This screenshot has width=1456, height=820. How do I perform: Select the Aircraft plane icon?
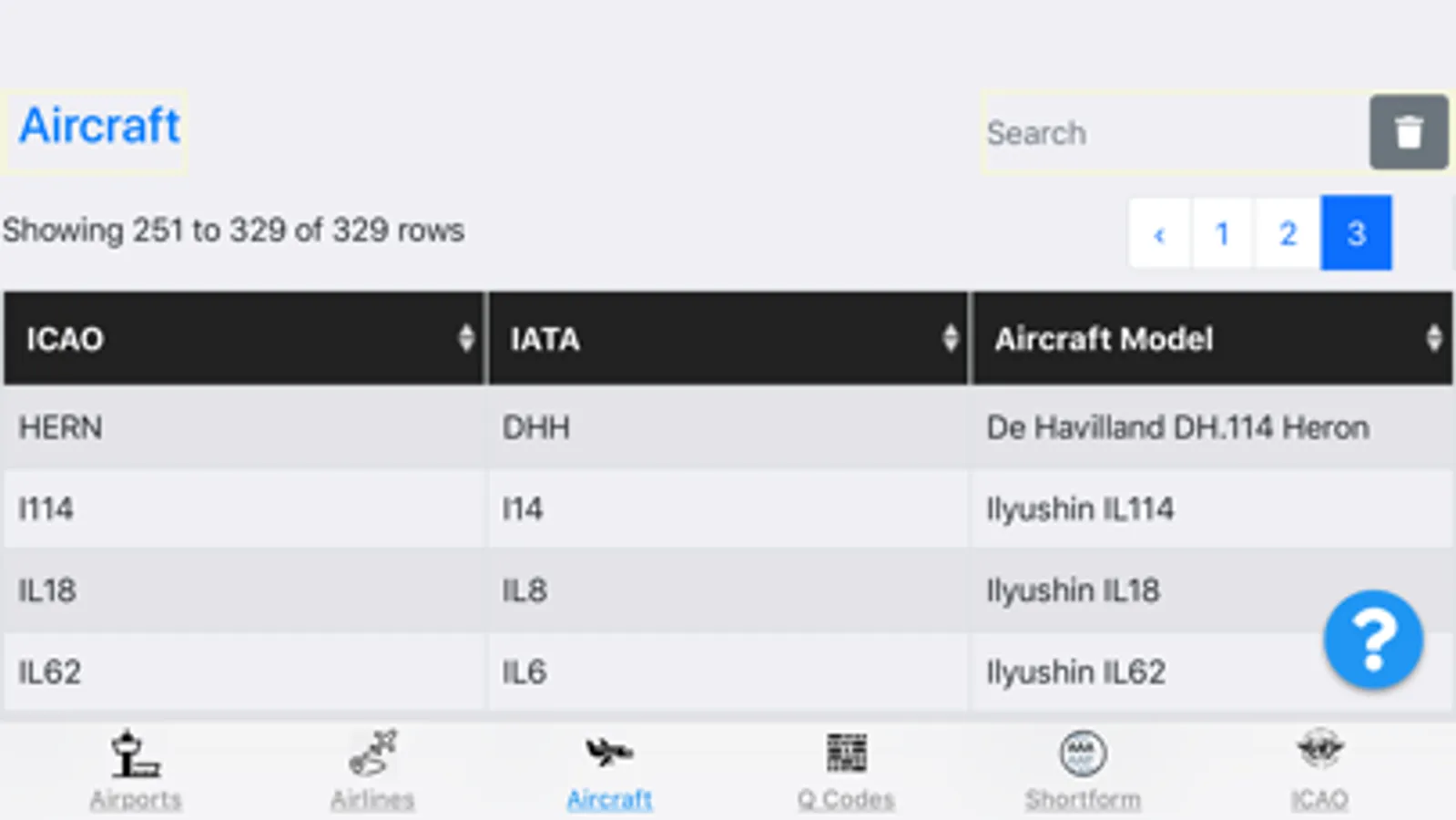coord(609,753)
